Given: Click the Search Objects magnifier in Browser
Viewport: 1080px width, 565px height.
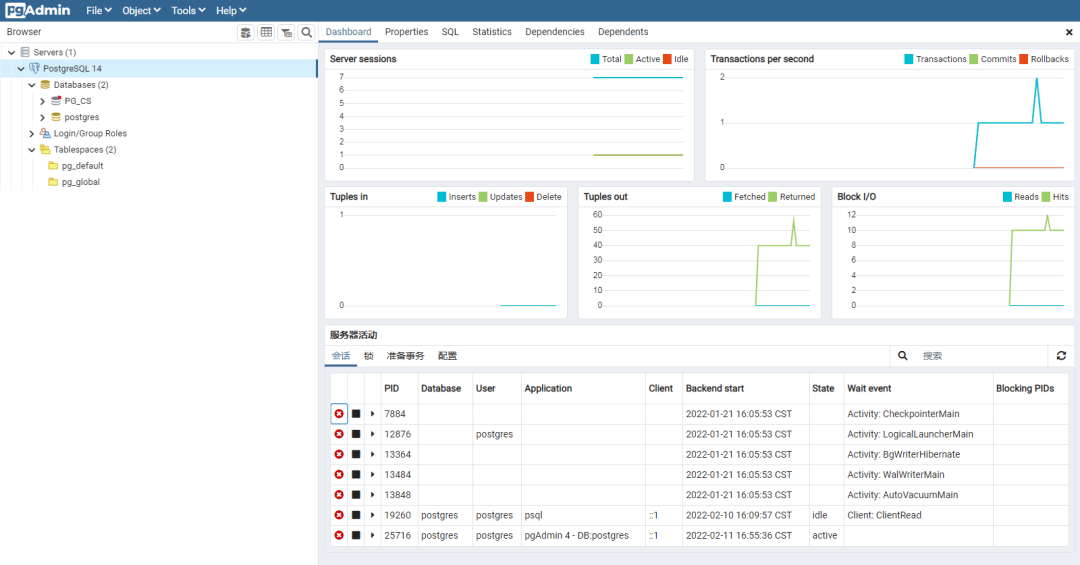Looking at the screenshot, I should tap(307, 32).
